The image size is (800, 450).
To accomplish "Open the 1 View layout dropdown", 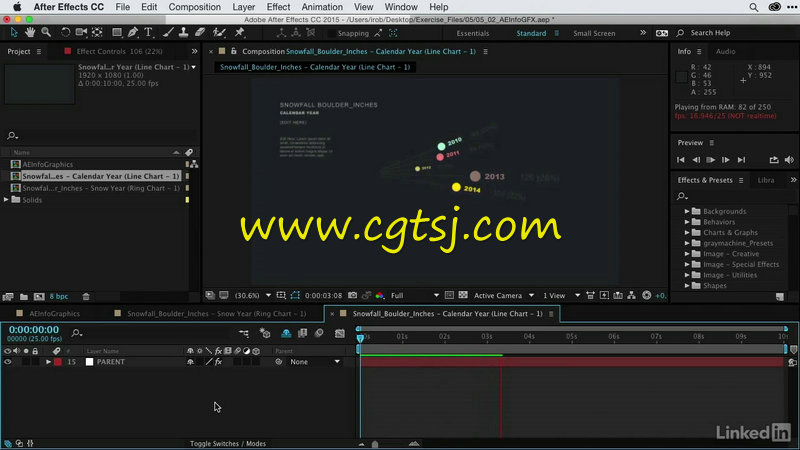I will click(561, 295).
